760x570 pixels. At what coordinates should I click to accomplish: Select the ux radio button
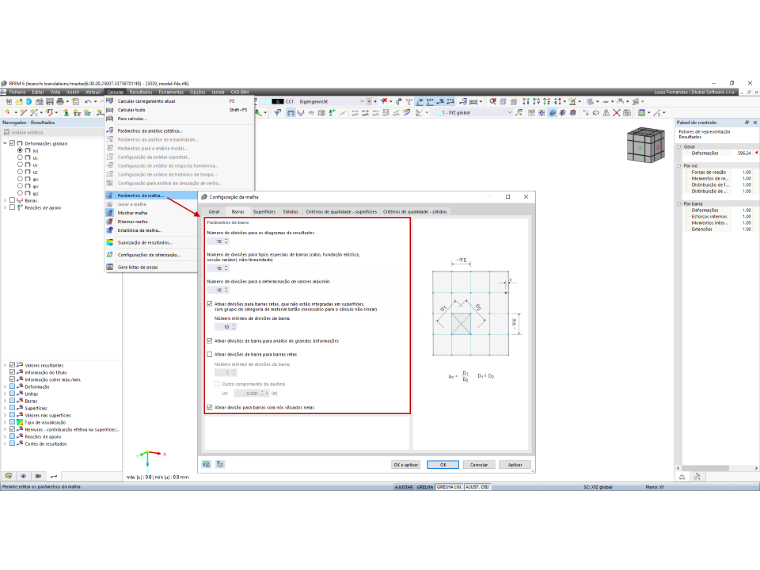pos(20,158)
